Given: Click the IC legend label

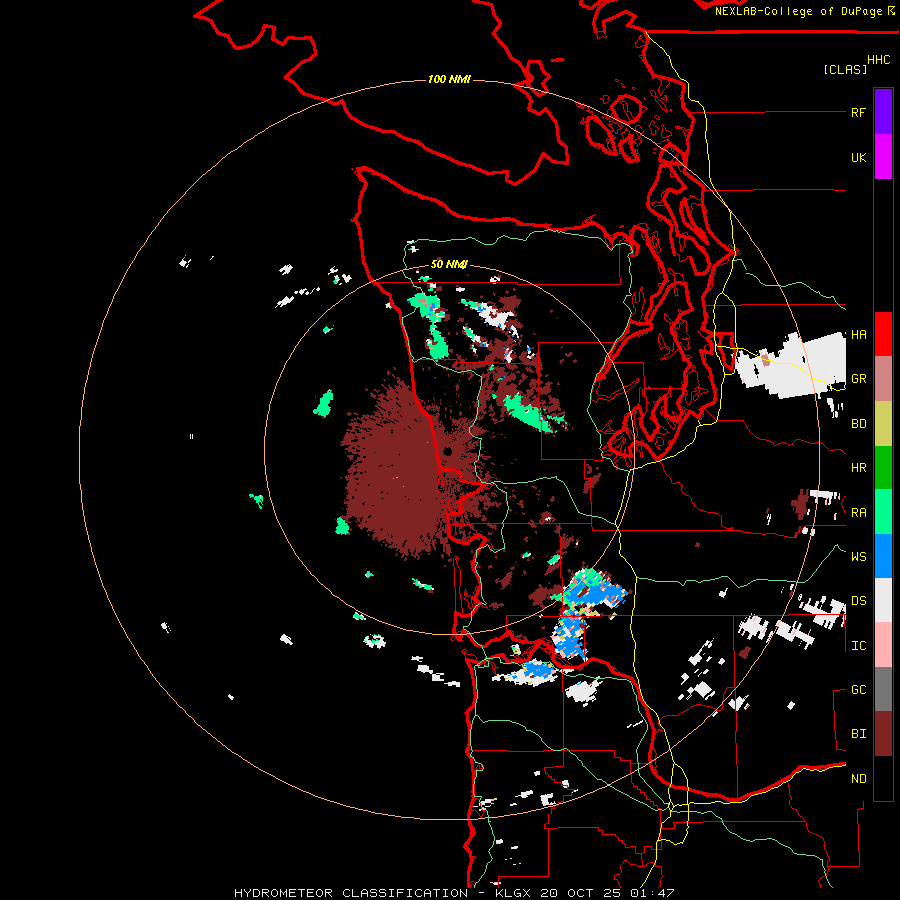Looking at the screenshot, I should point(858,646).
